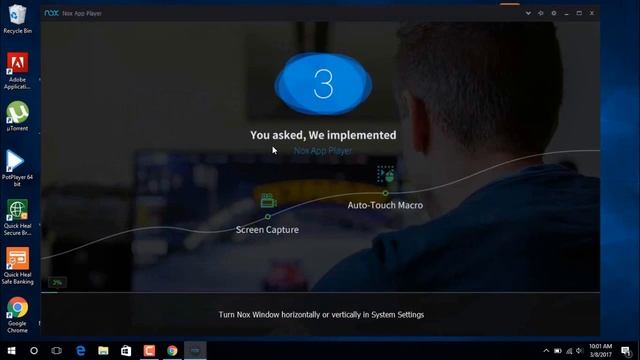Click the Screen Capture camera icon

click(x=268, y=200)
